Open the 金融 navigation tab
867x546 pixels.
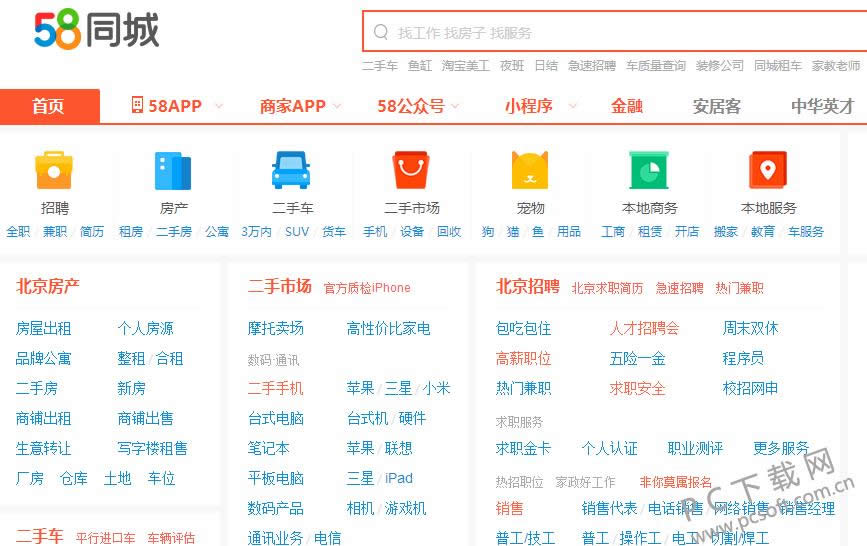[x=627, y=106]
